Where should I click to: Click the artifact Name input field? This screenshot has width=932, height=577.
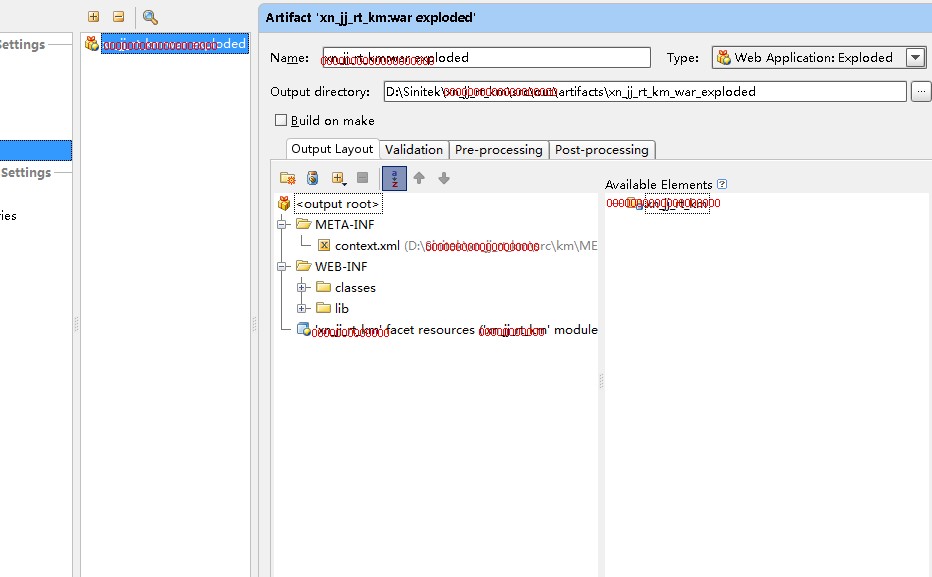(x=486, y=58)
